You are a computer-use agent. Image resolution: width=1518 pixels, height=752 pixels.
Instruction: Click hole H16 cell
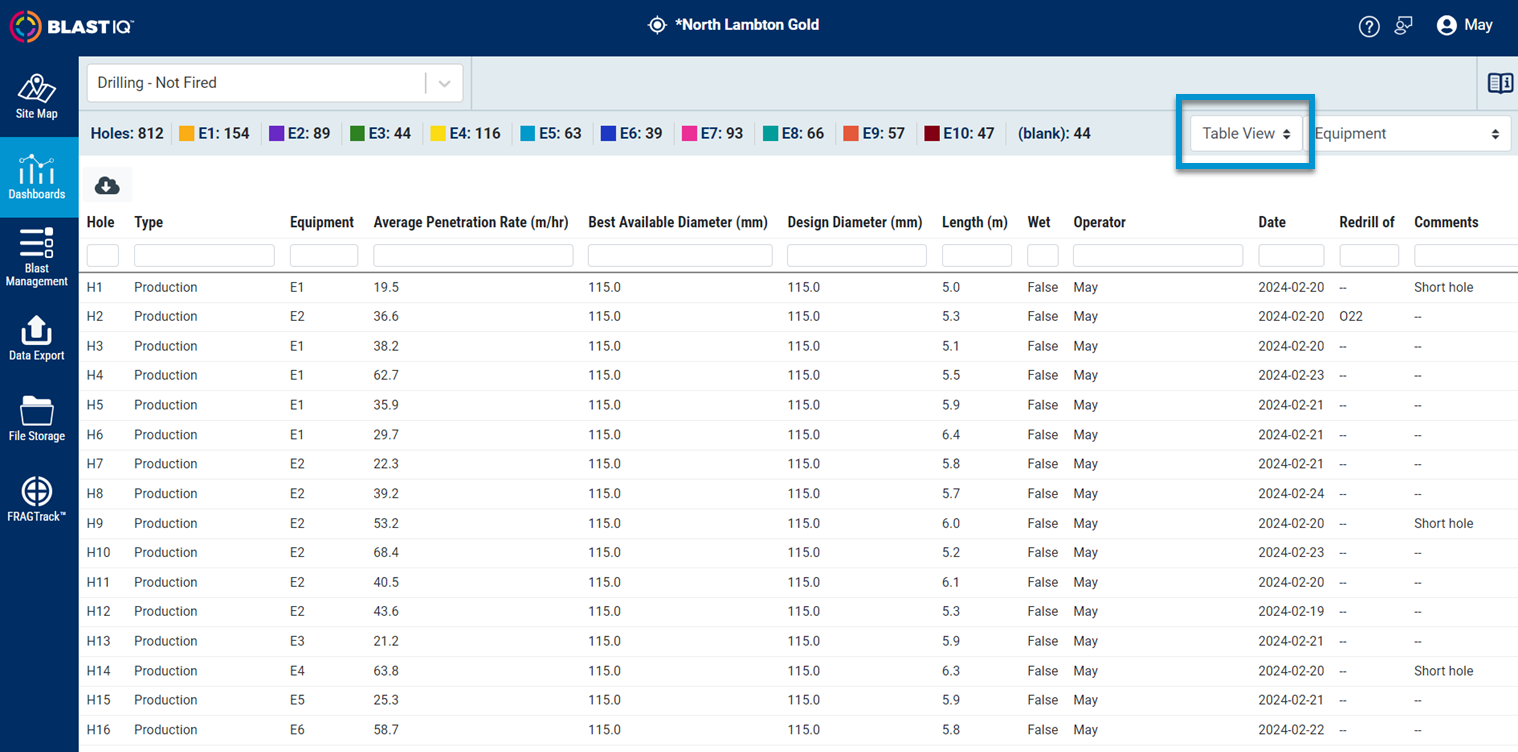99,730
